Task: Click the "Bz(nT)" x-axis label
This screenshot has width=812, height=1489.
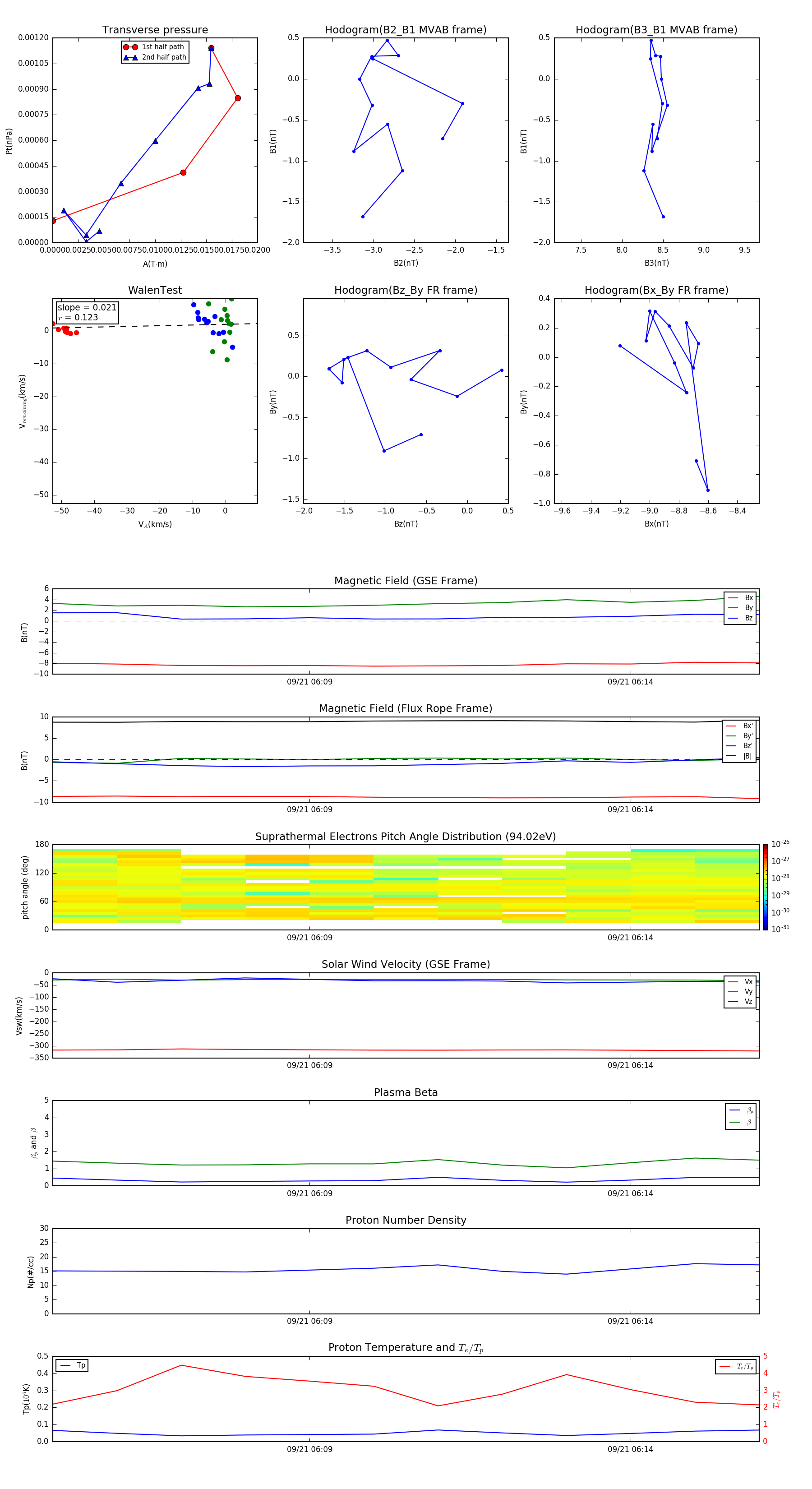Action: tap(406, 524)
